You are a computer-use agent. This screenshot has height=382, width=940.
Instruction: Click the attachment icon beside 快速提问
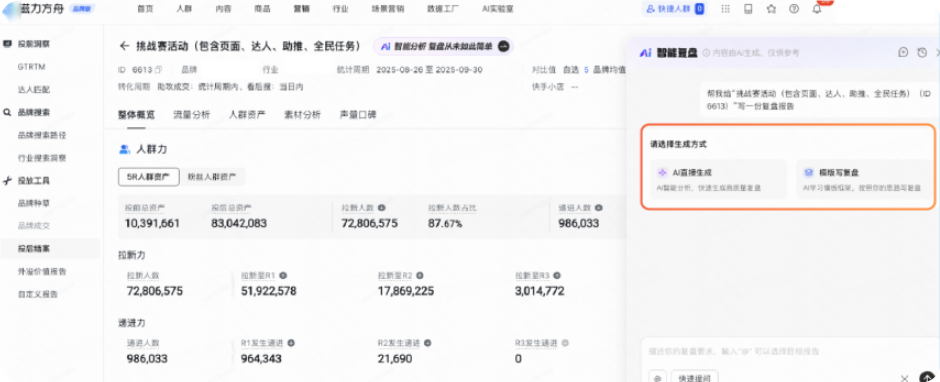pyautogui.click(x=657, y=378)
